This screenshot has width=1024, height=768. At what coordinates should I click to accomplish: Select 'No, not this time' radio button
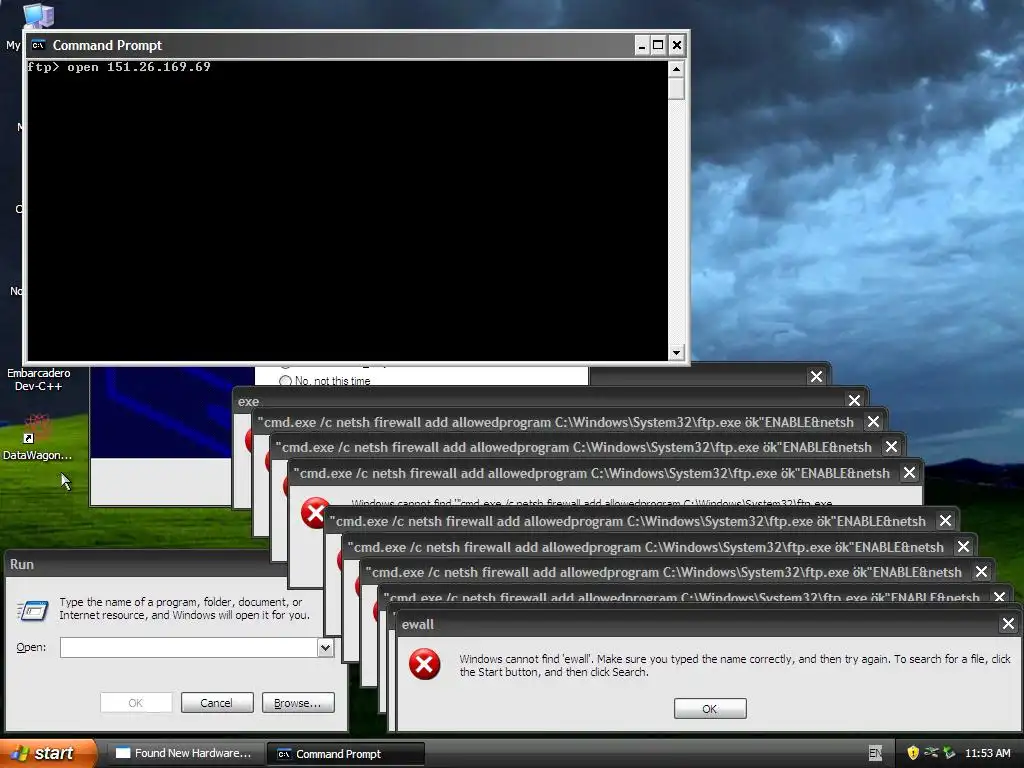(285, 381)
